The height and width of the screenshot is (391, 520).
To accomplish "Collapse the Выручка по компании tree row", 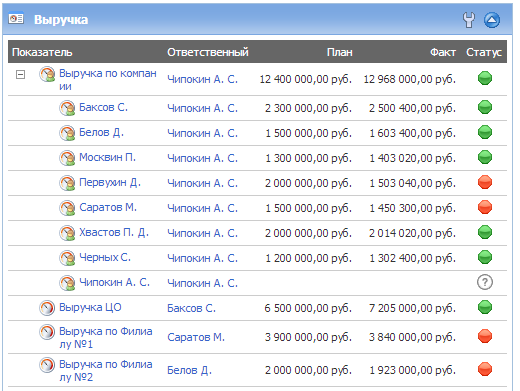I will (x=20, y=74).
